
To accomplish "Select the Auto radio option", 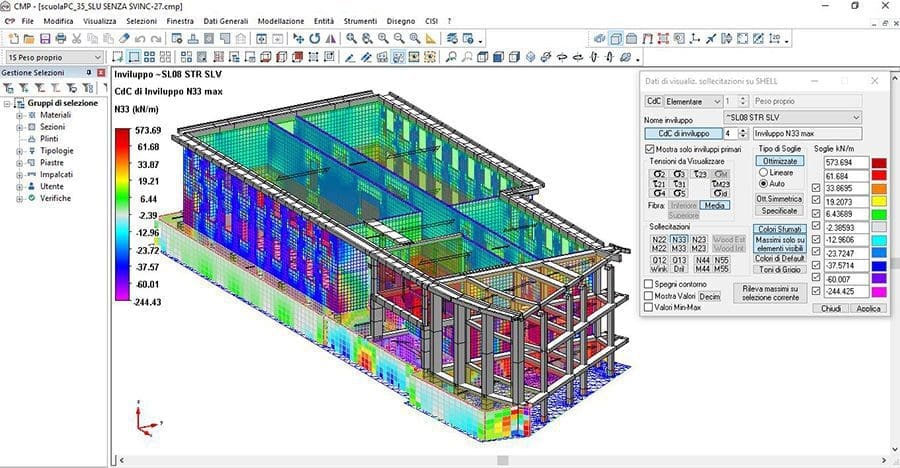I will pyautogui.click(x=763, y=184).
